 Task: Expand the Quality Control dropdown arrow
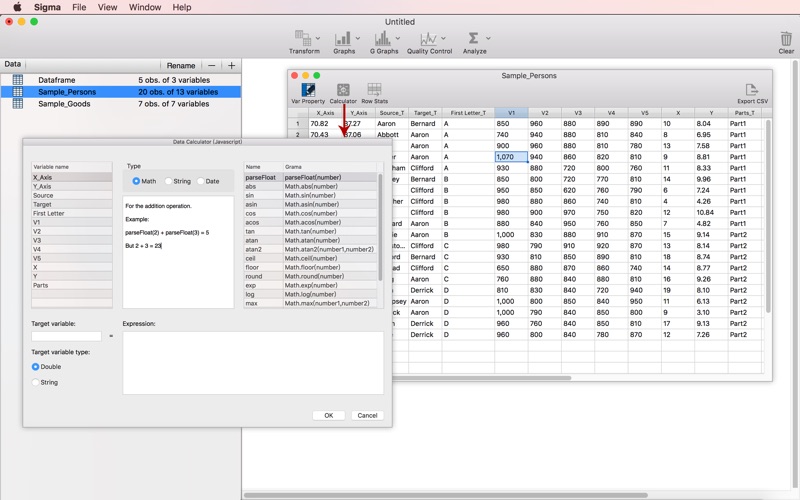tap(443, 38)
